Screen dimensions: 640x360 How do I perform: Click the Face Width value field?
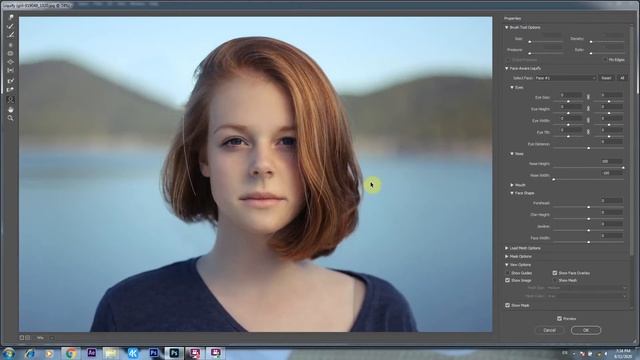(x=611, y=236)
